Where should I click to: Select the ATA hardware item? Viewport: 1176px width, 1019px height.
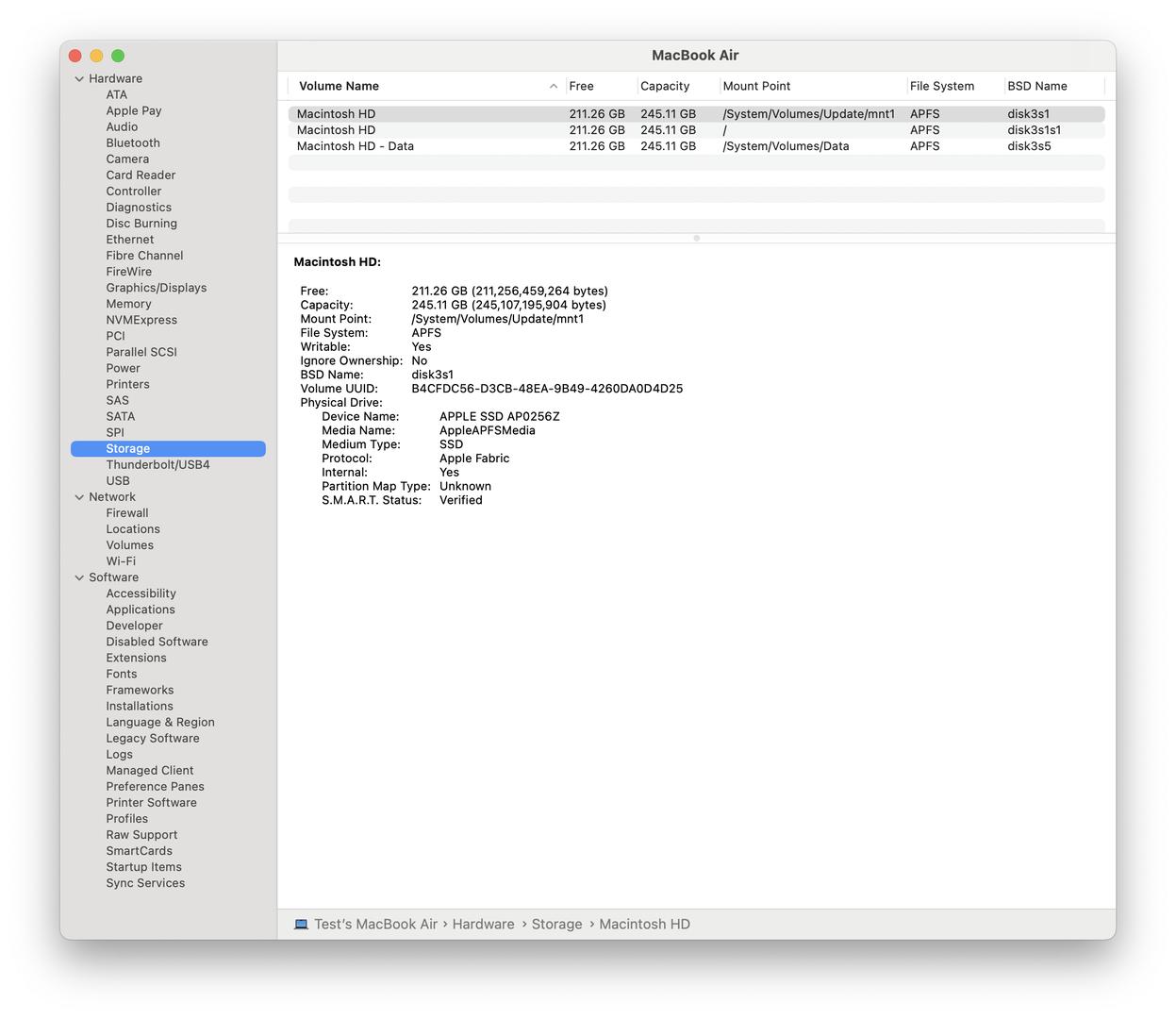click(117, 94)
